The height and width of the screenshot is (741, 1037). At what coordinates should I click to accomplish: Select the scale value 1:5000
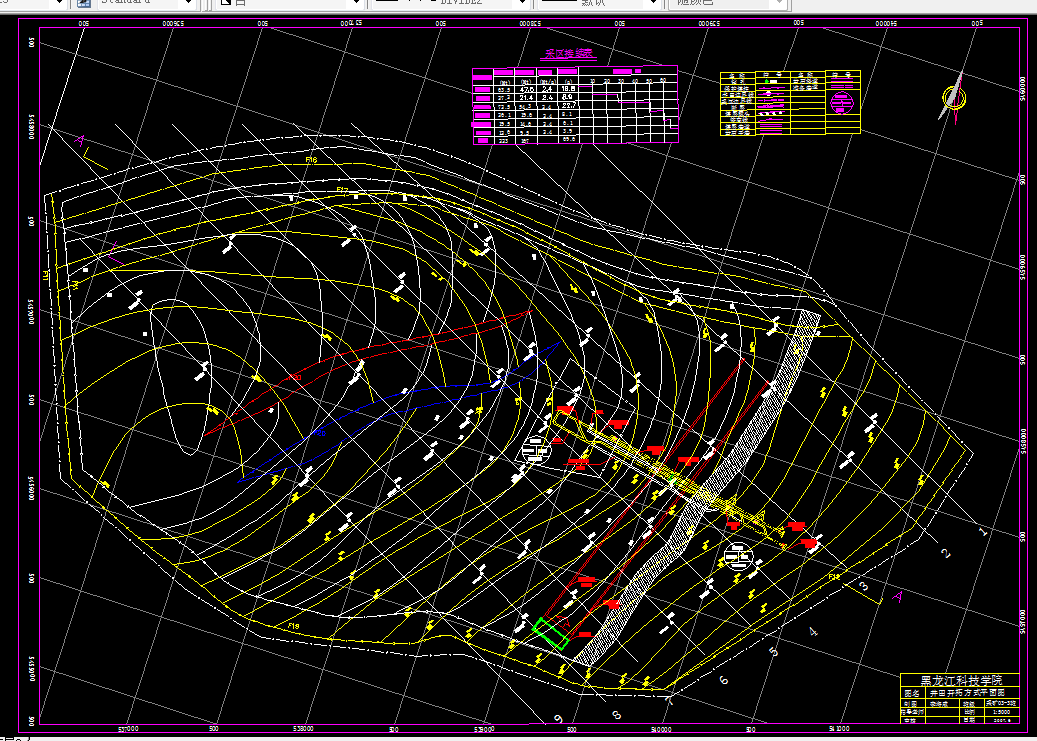pyautogui.click(x=1002, y=712)
